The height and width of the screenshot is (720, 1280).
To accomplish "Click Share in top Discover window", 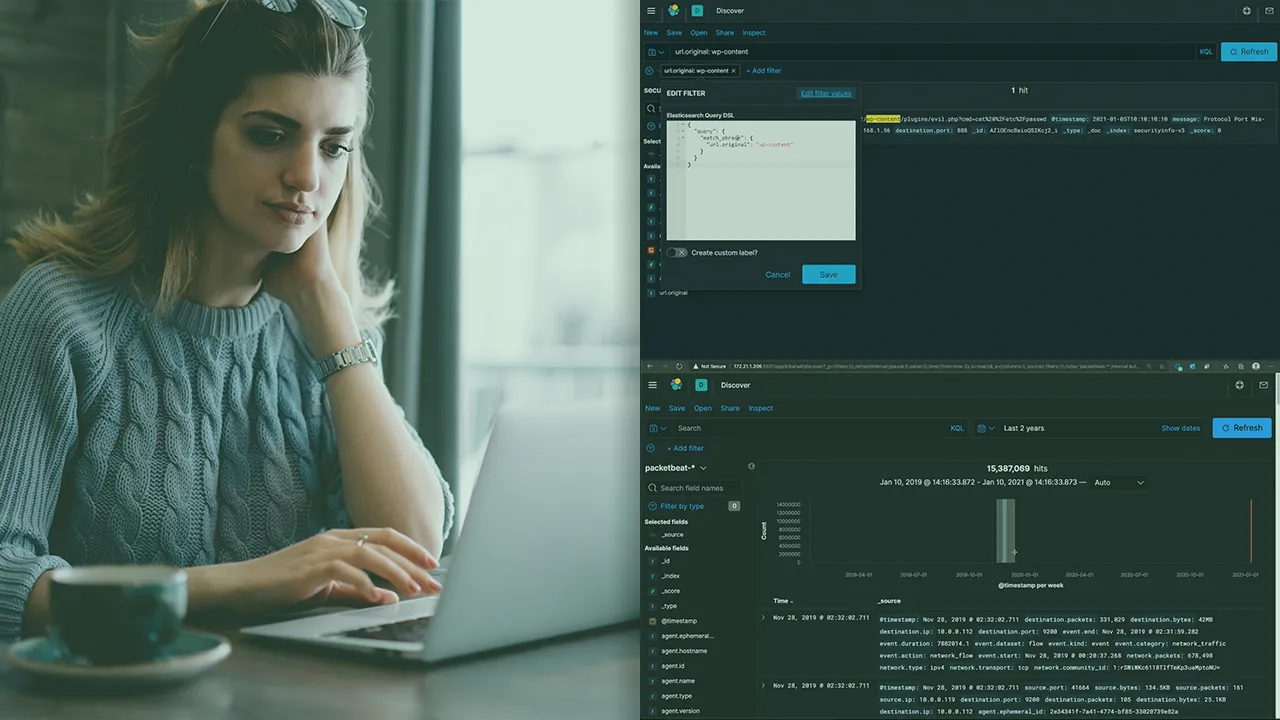I will tap(725, 33).
